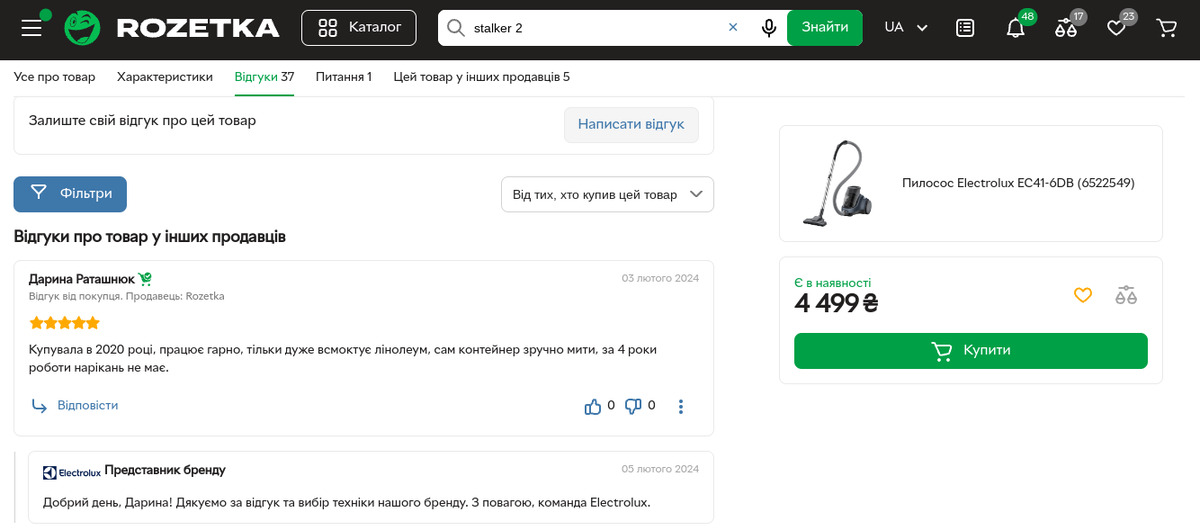Image resolution: width=1200 pixels, height=530 pixels.
Task: Click the Є в наявності status
Action: (832, 283)
